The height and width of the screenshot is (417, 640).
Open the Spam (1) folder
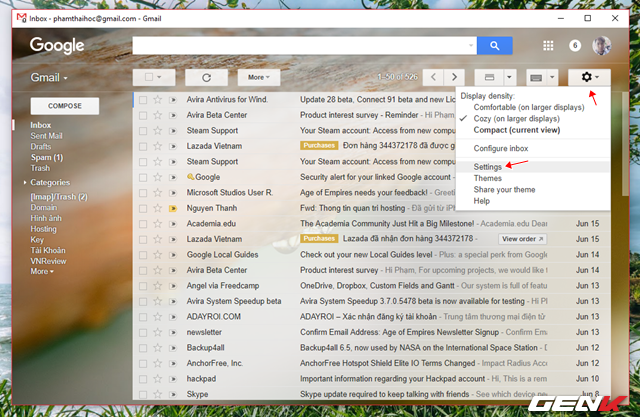(x=47, y=157)
